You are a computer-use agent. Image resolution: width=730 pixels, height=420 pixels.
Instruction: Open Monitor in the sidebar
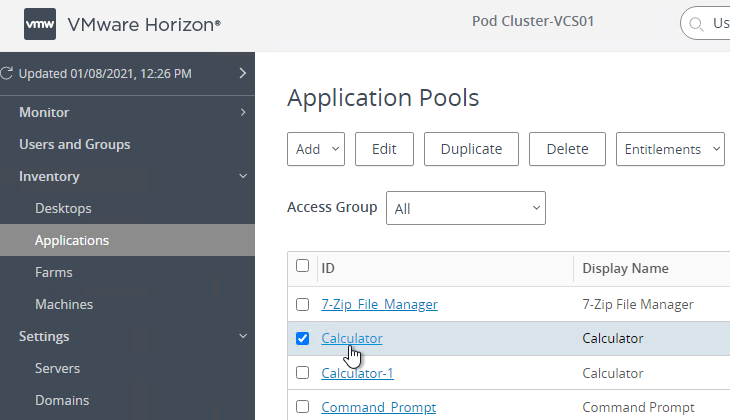(44, 112)
